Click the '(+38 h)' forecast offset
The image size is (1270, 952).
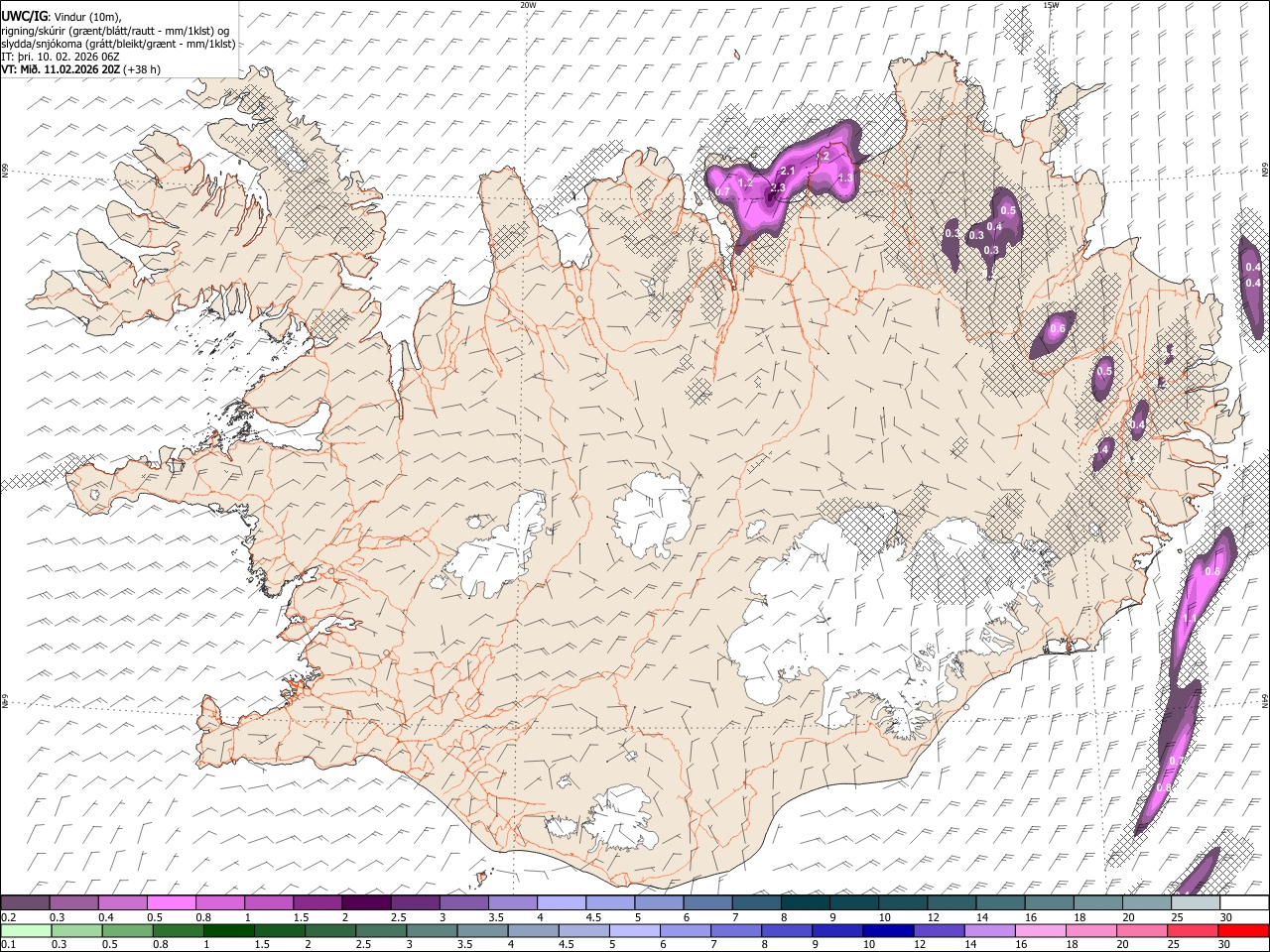click(x=142, y=69)
